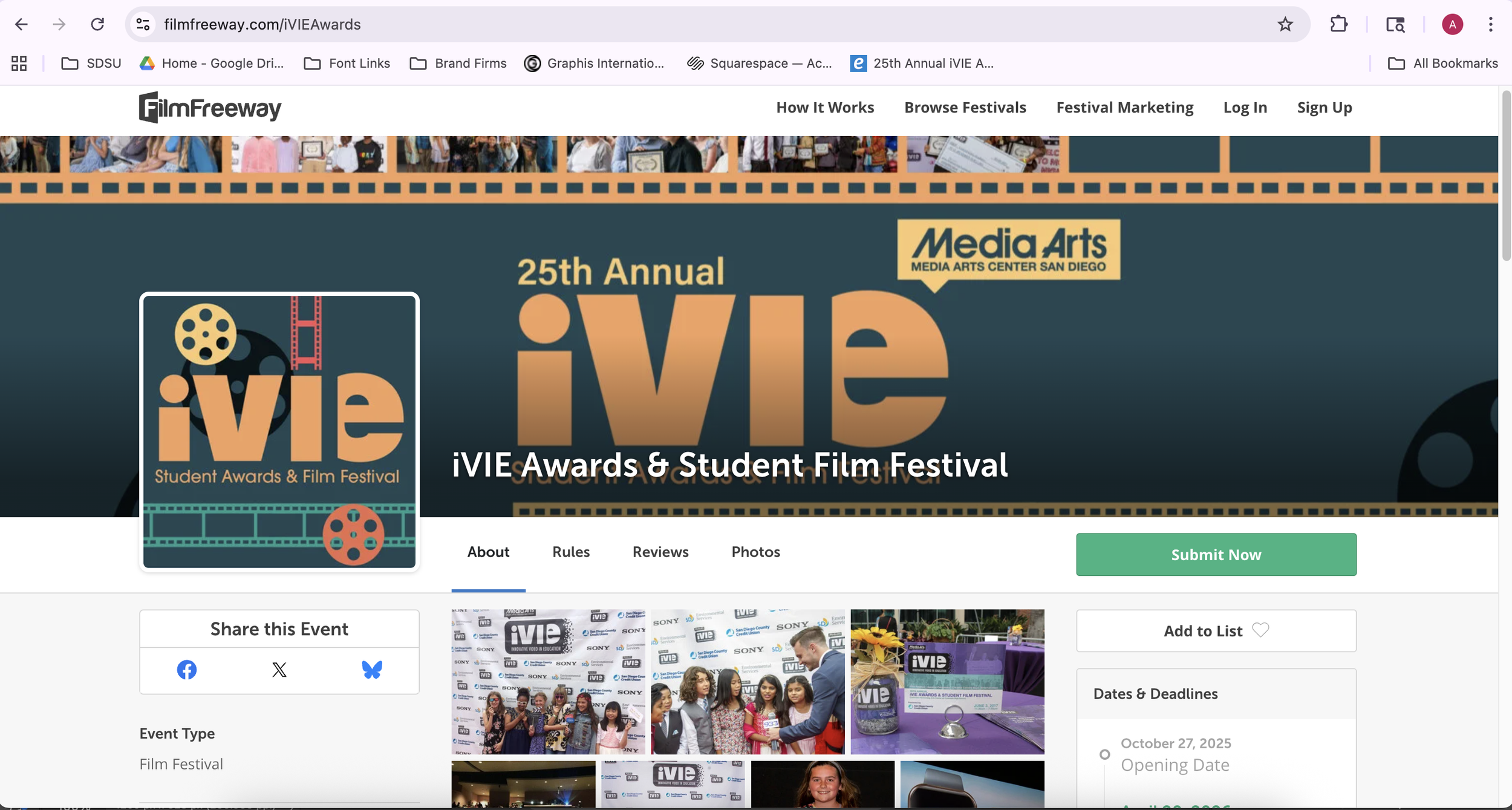Image resolution: width=1512 pixels, height=810 pixels.
Task: Open How It Works in site navigation
Action: point(825,108)
